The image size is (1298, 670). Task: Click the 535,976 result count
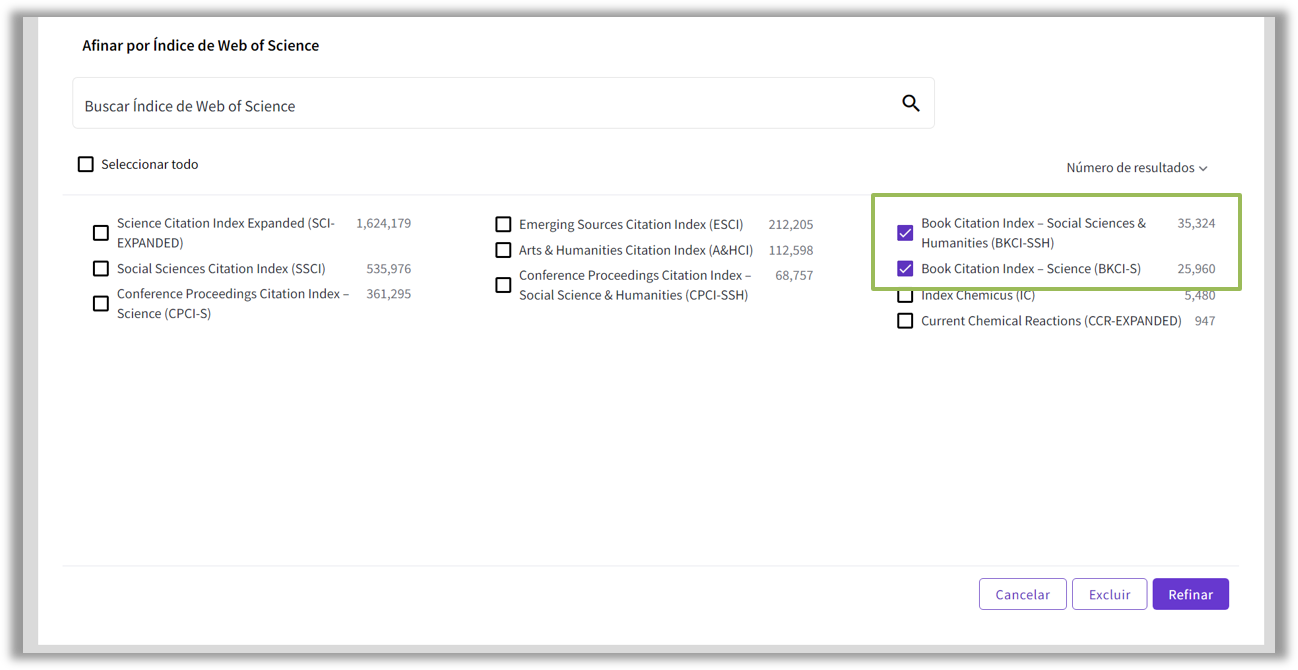(x=389, y=269)
